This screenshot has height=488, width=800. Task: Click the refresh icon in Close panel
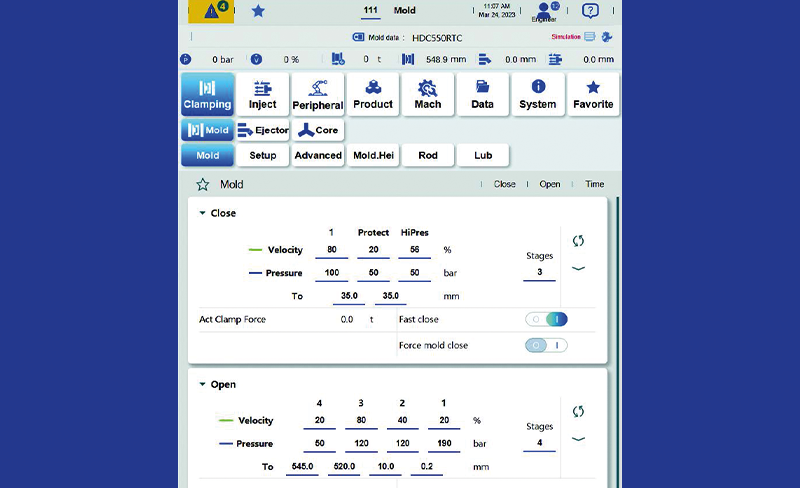[578, 241]
